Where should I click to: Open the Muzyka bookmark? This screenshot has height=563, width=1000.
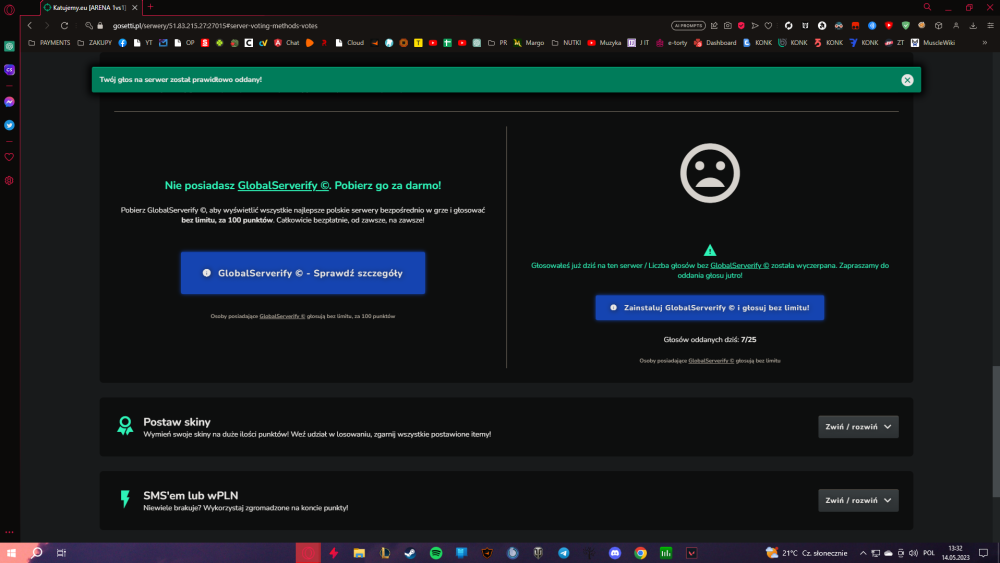pos(604,43)
